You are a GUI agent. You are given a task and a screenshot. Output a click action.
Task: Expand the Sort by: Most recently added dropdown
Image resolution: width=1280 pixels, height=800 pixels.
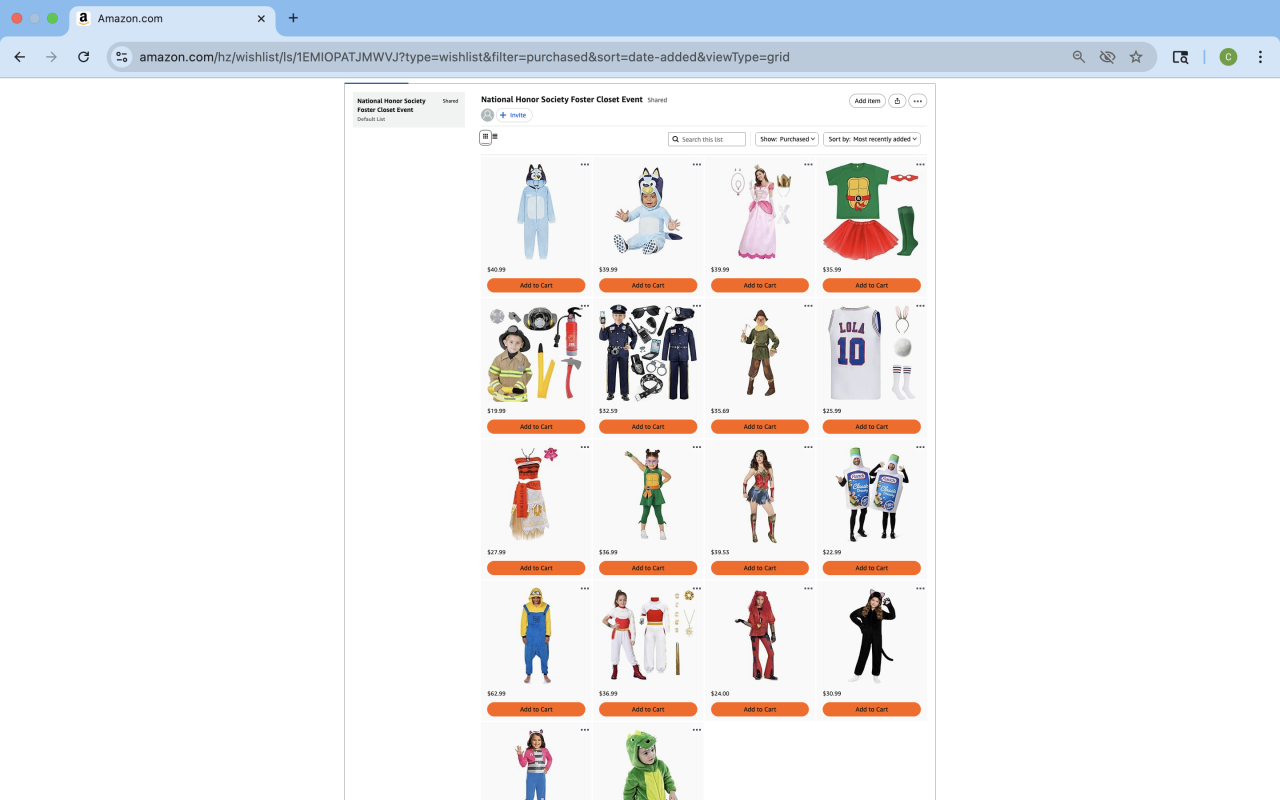872,139
